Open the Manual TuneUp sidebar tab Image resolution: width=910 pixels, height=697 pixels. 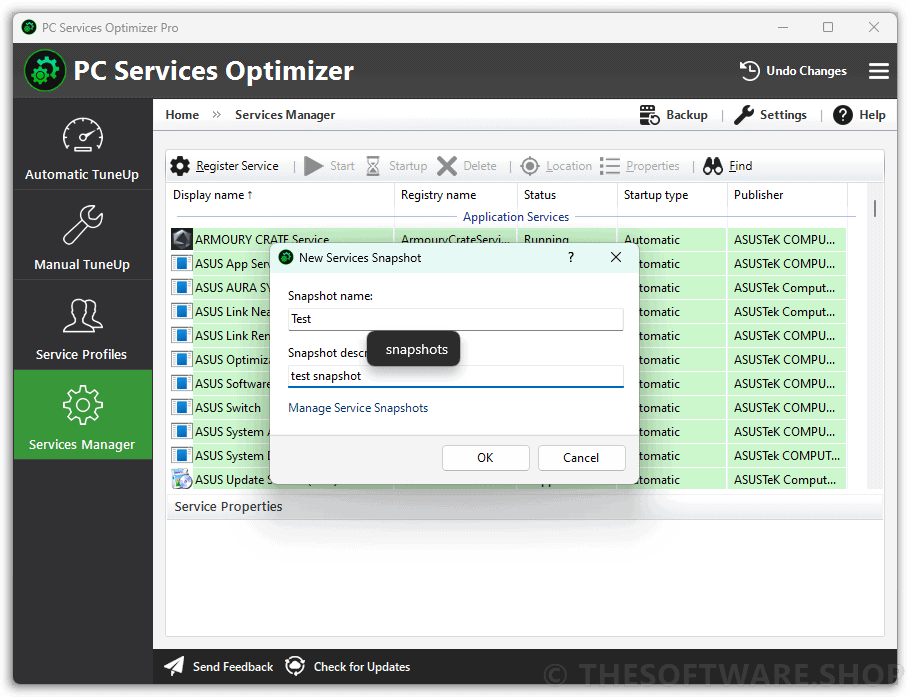tap(82, 234)
